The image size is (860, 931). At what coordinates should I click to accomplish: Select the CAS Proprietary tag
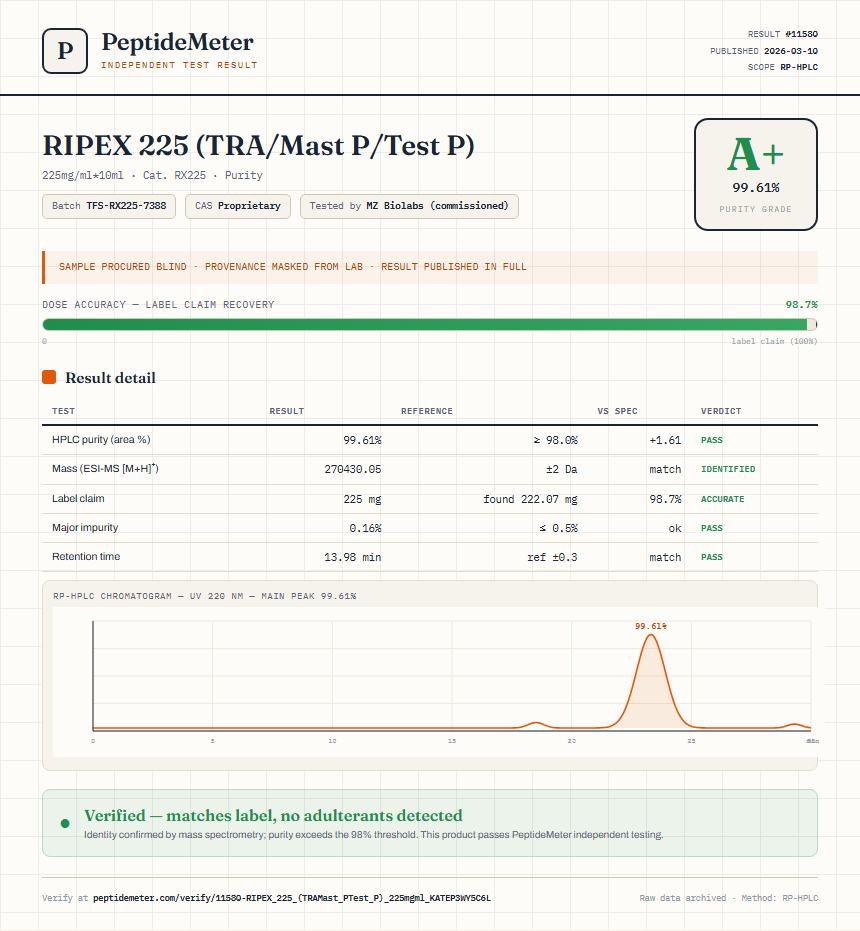coord(238,206)
